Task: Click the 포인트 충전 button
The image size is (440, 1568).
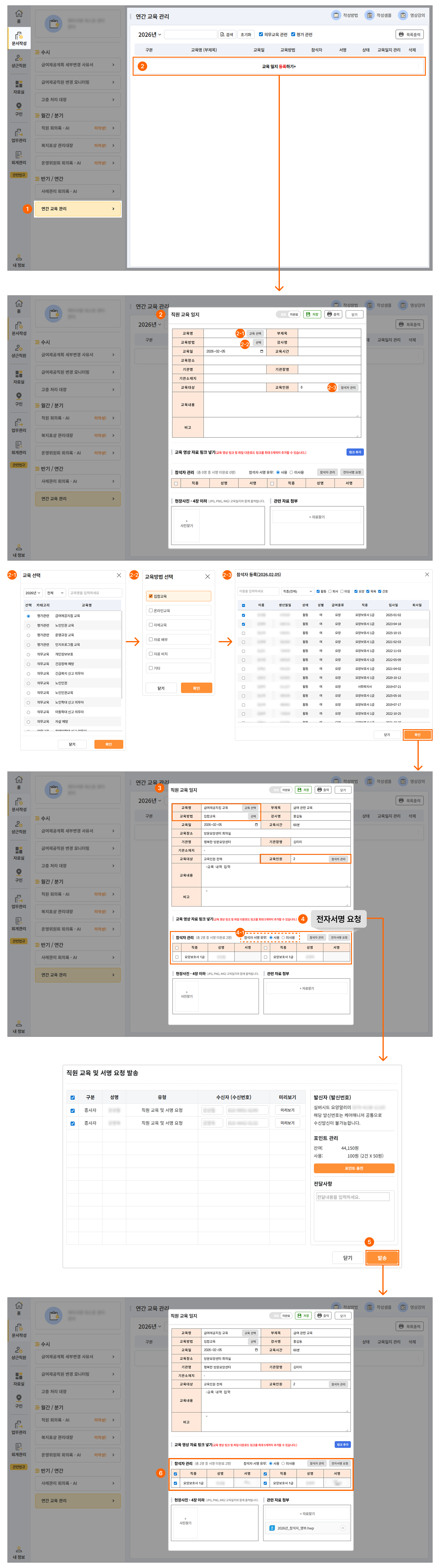Action: point(354,1168)
